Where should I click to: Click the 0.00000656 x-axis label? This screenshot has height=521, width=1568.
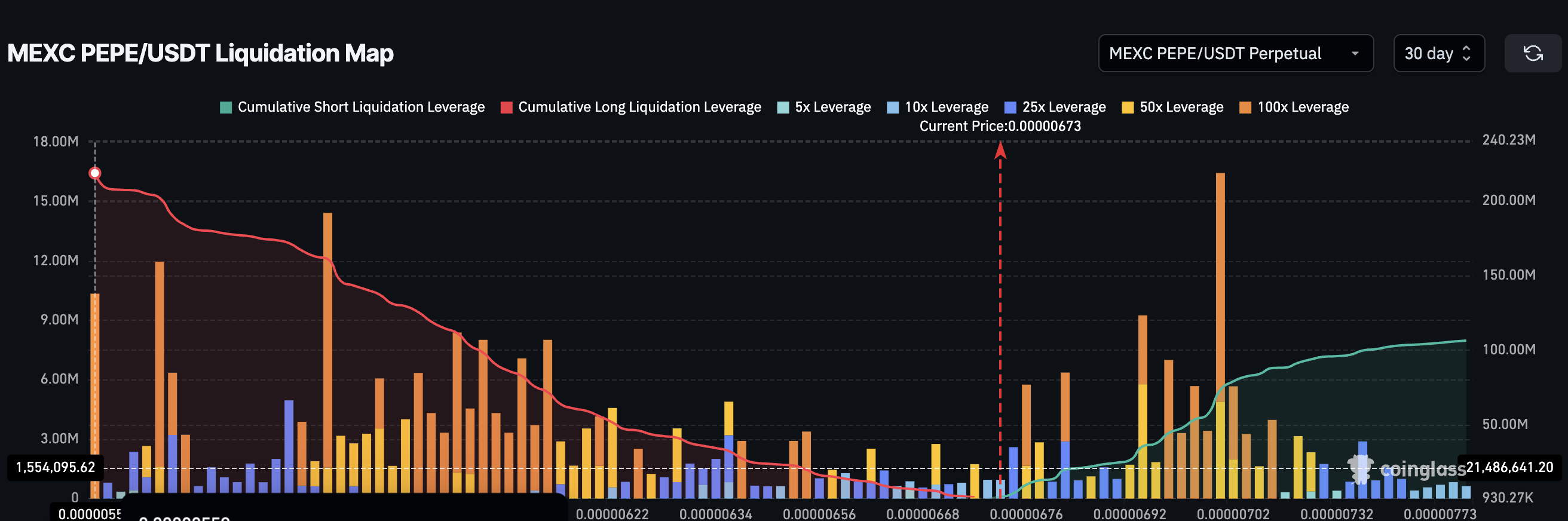point(819,514)
